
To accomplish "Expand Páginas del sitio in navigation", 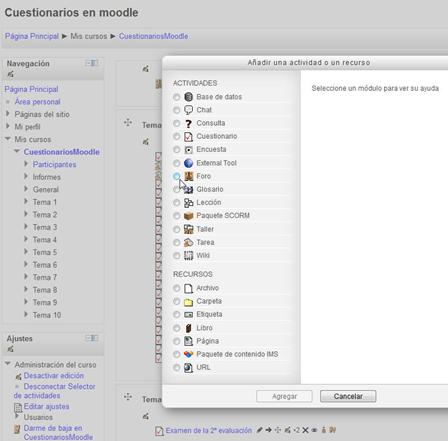I will click(x=8, y=114).
